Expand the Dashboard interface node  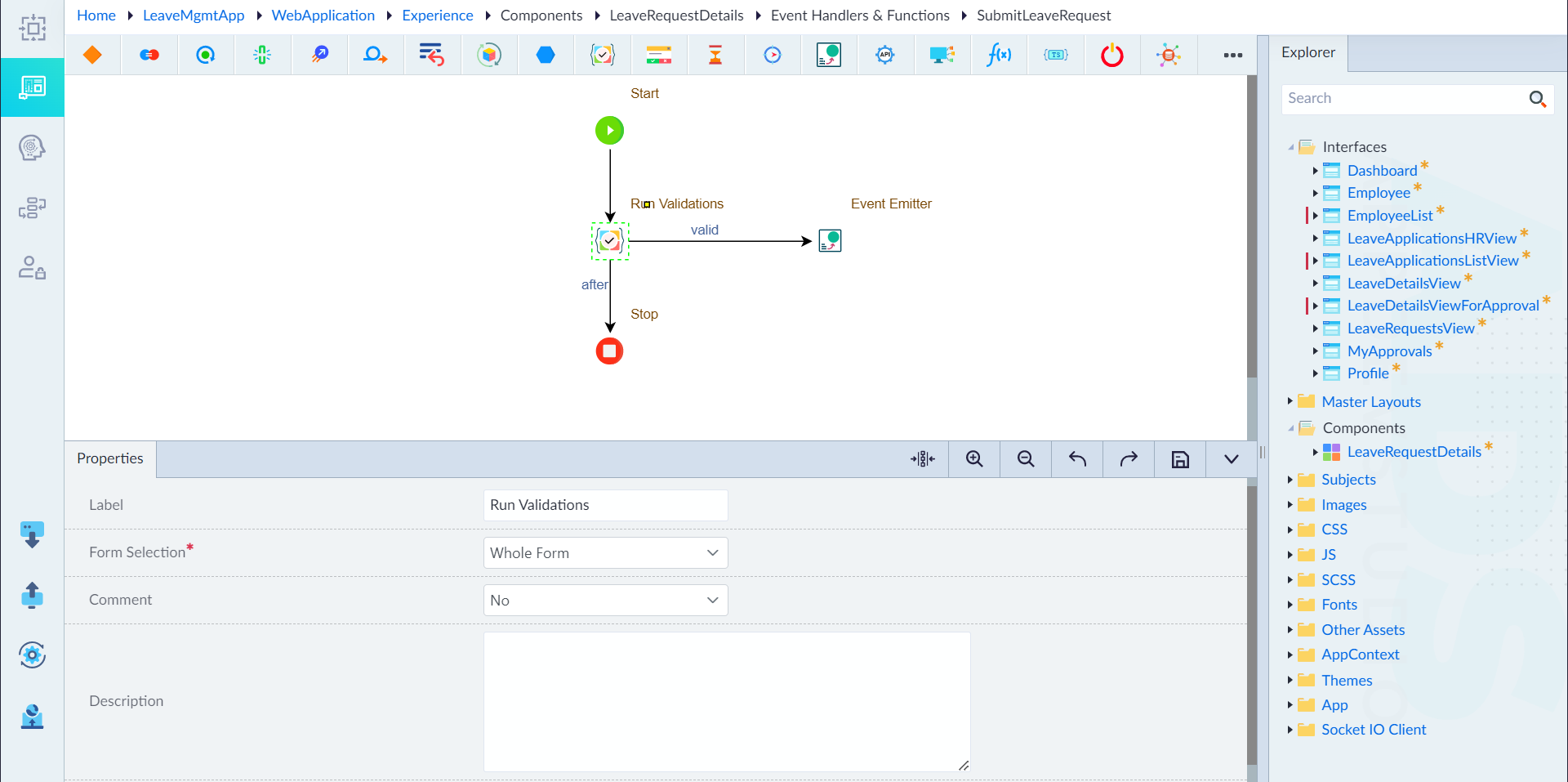pos(1315,171)
